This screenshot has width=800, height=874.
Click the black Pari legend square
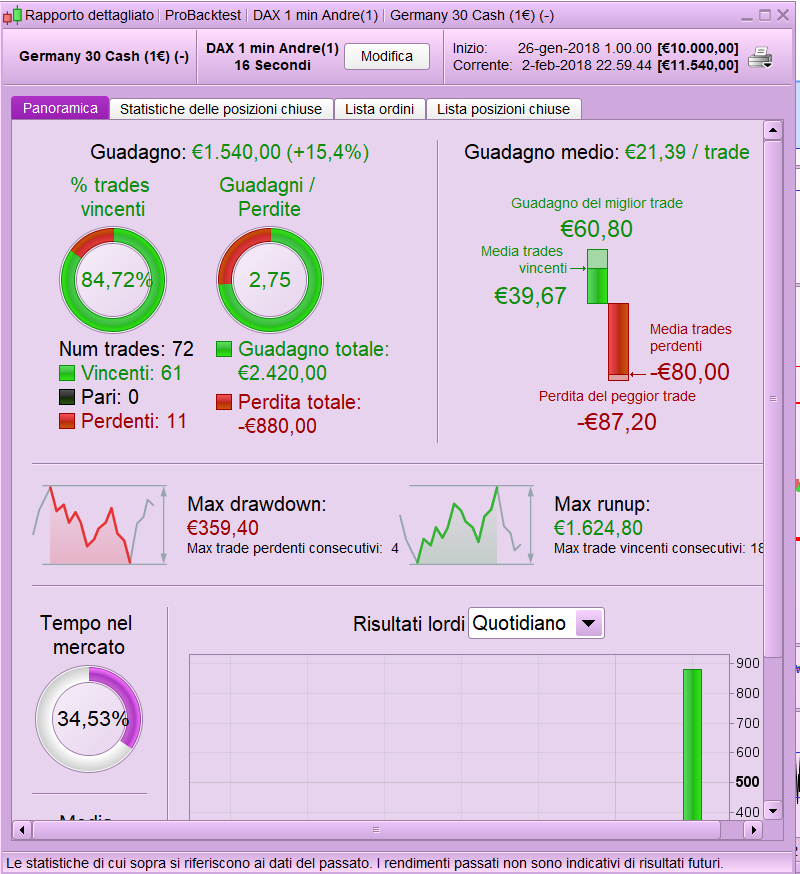[67, 397]
